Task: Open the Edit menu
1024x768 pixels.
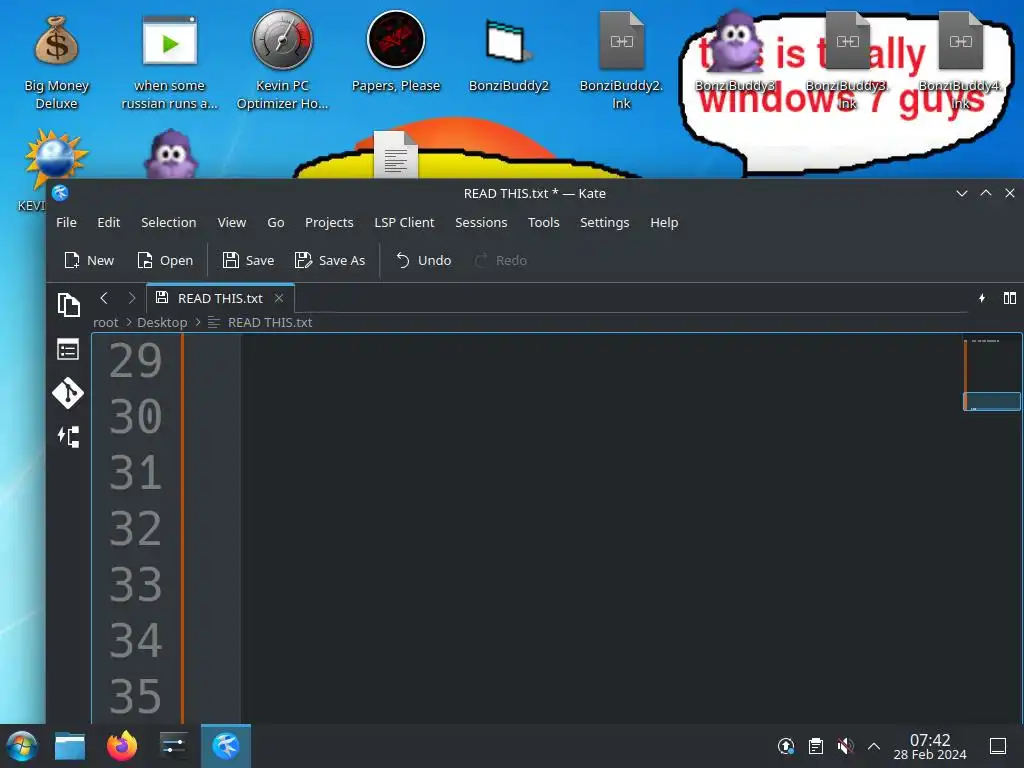Action: [x=108, y=223]
